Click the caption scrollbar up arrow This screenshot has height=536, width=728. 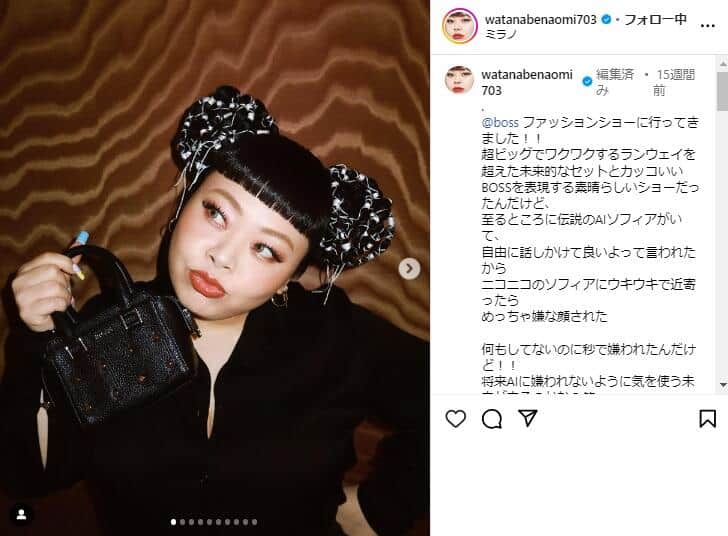[723, 63]
